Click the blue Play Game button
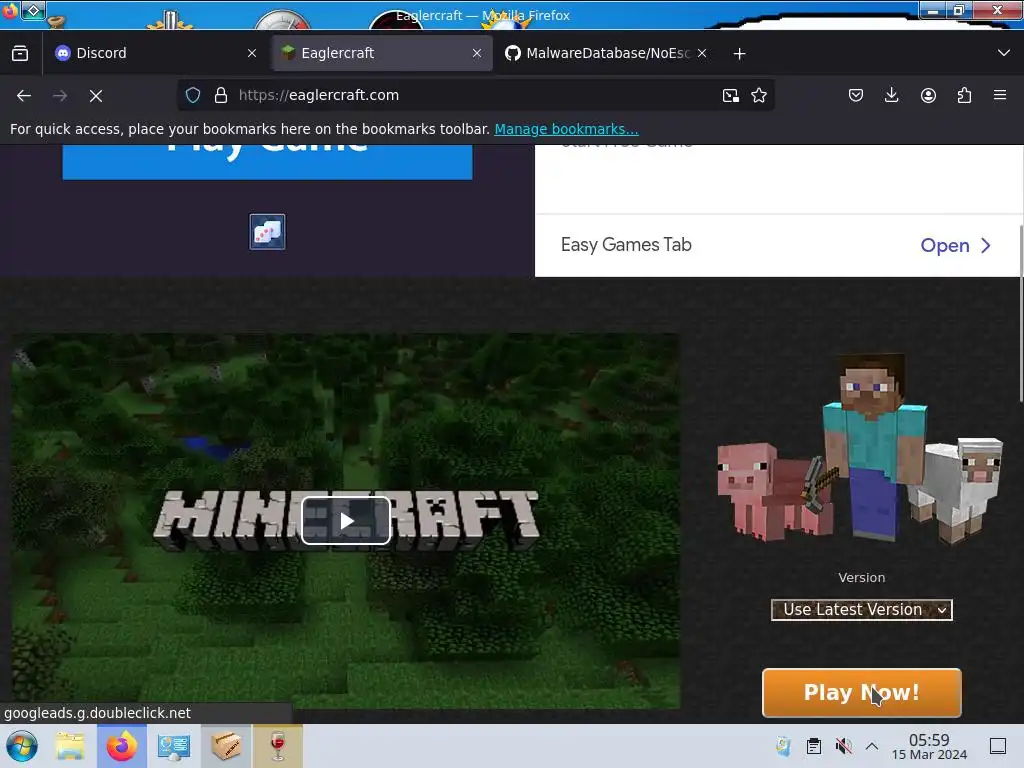 click(x=267, y=161)
